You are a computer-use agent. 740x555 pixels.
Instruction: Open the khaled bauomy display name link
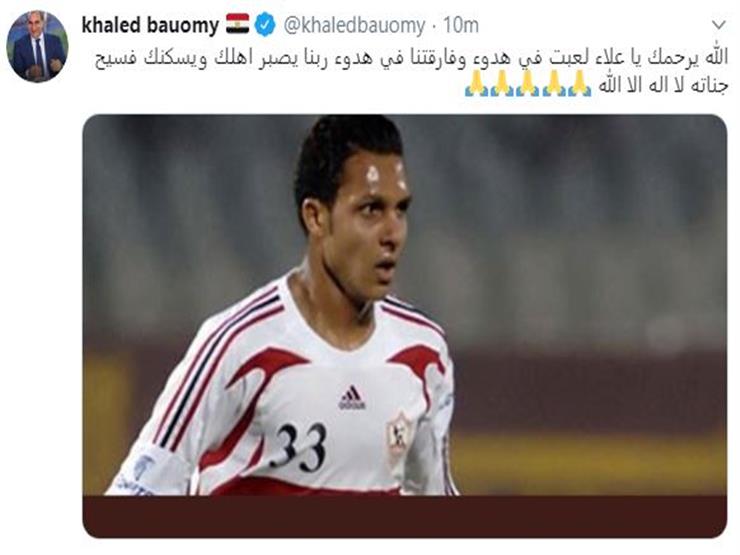[x=151, y=25]
